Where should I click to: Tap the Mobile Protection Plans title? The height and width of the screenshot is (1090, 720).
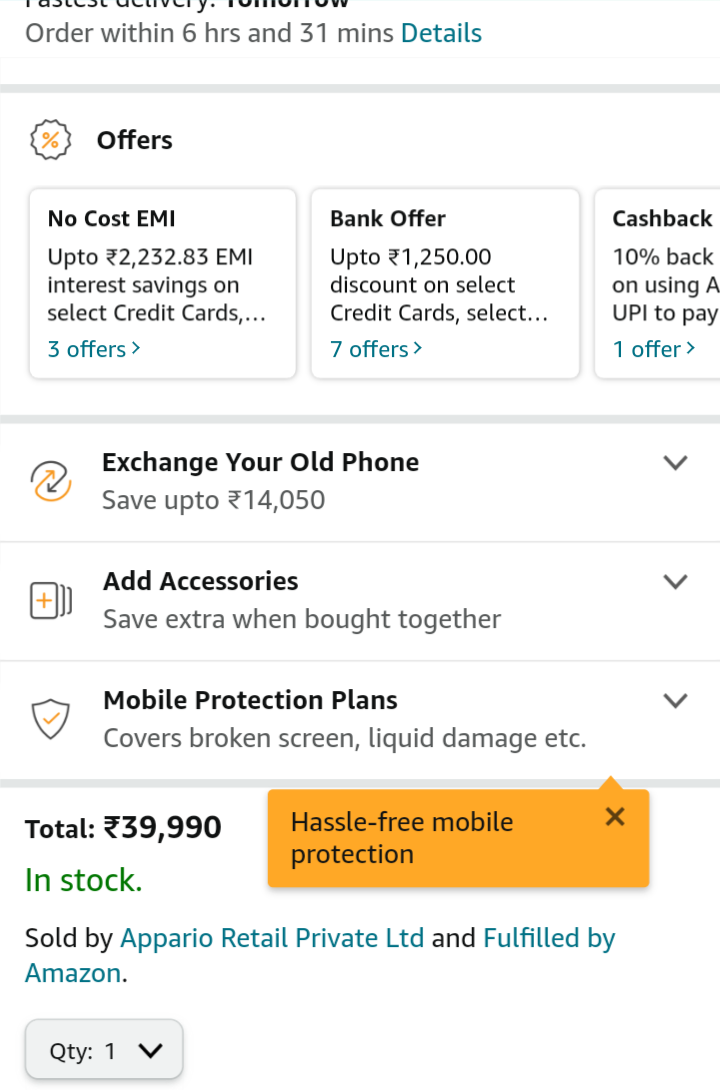point(250,700)
